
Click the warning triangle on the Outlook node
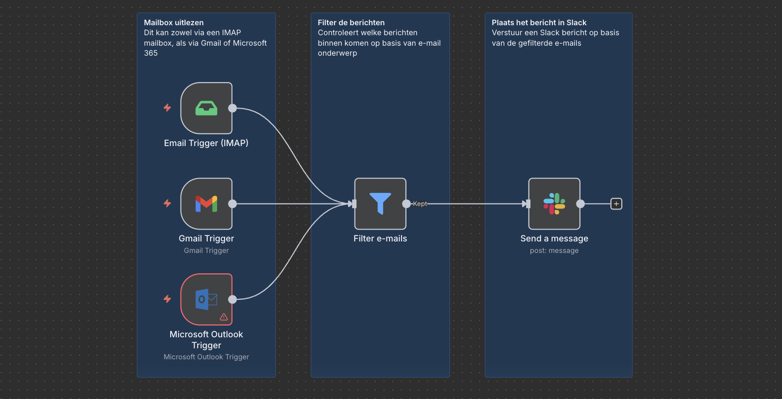[223, 317]
